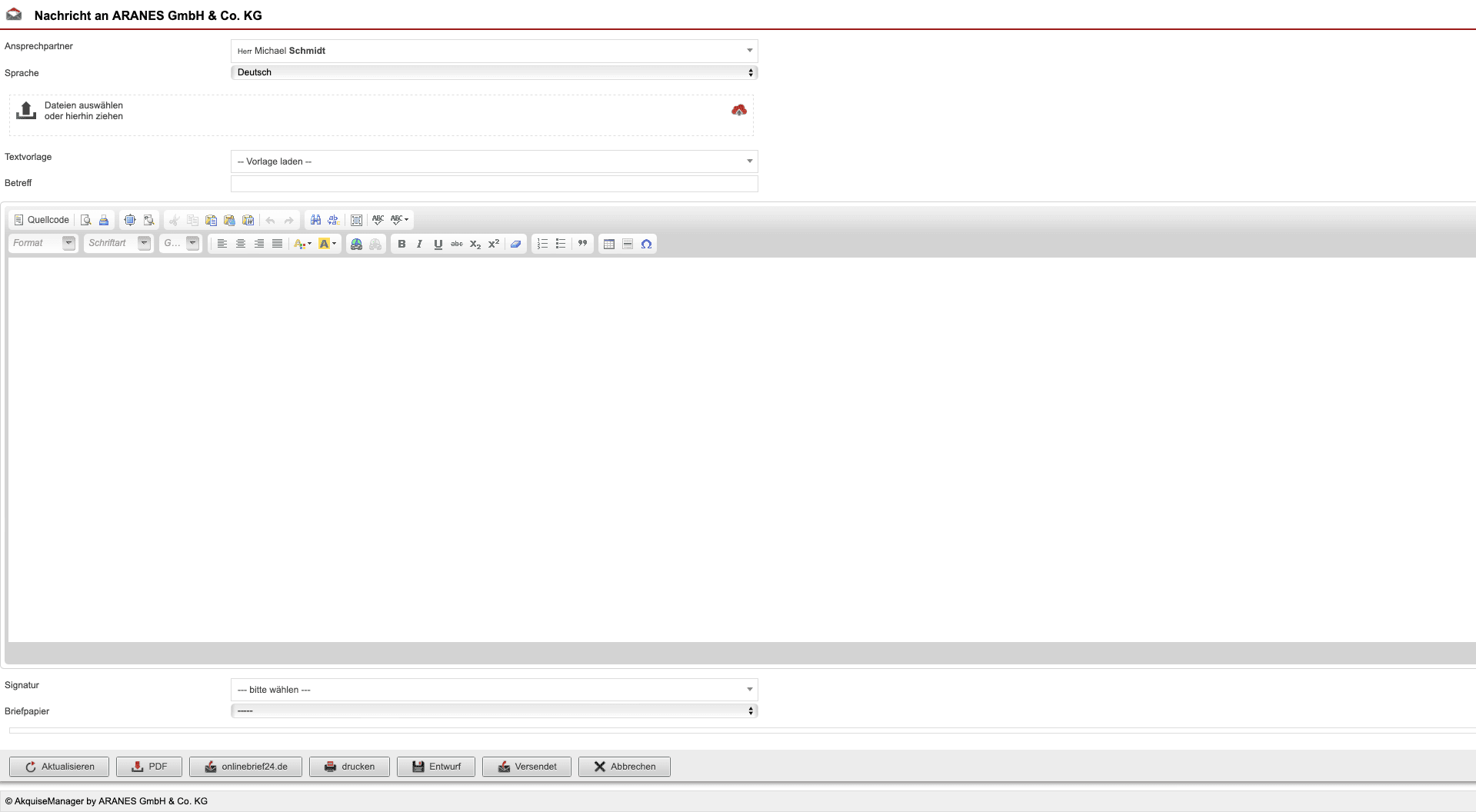This screenshot has width=1476, height=812.
Task: Insert a table via toolbar icon
Action: pos(609,244)
